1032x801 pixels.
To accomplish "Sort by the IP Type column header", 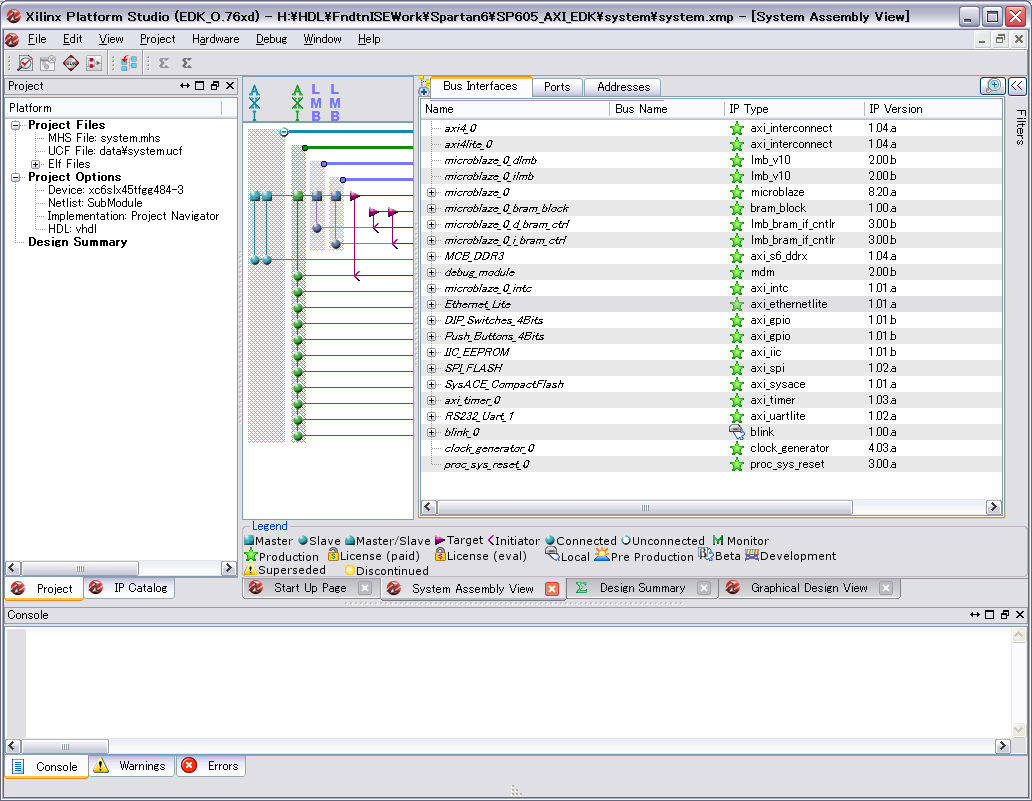I will click(x=793, y=109).
